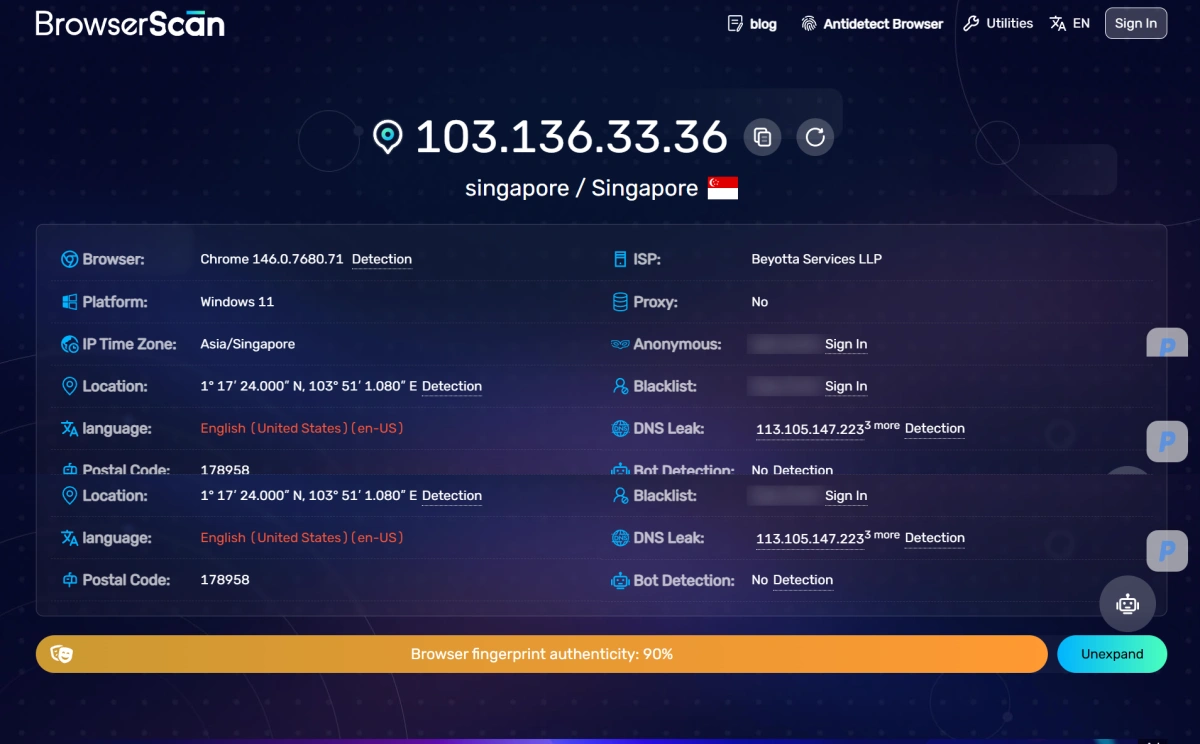Click the ISP server icon
Viewport: 1200px width, 744px height.
(x=620, y=259)
